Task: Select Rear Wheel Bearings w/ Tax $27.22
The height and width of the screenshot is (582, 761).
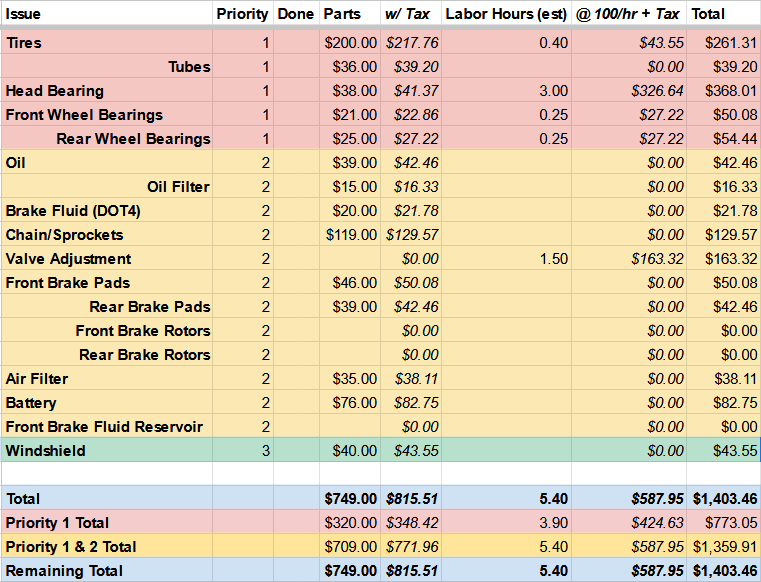Action: pos(412,139)
